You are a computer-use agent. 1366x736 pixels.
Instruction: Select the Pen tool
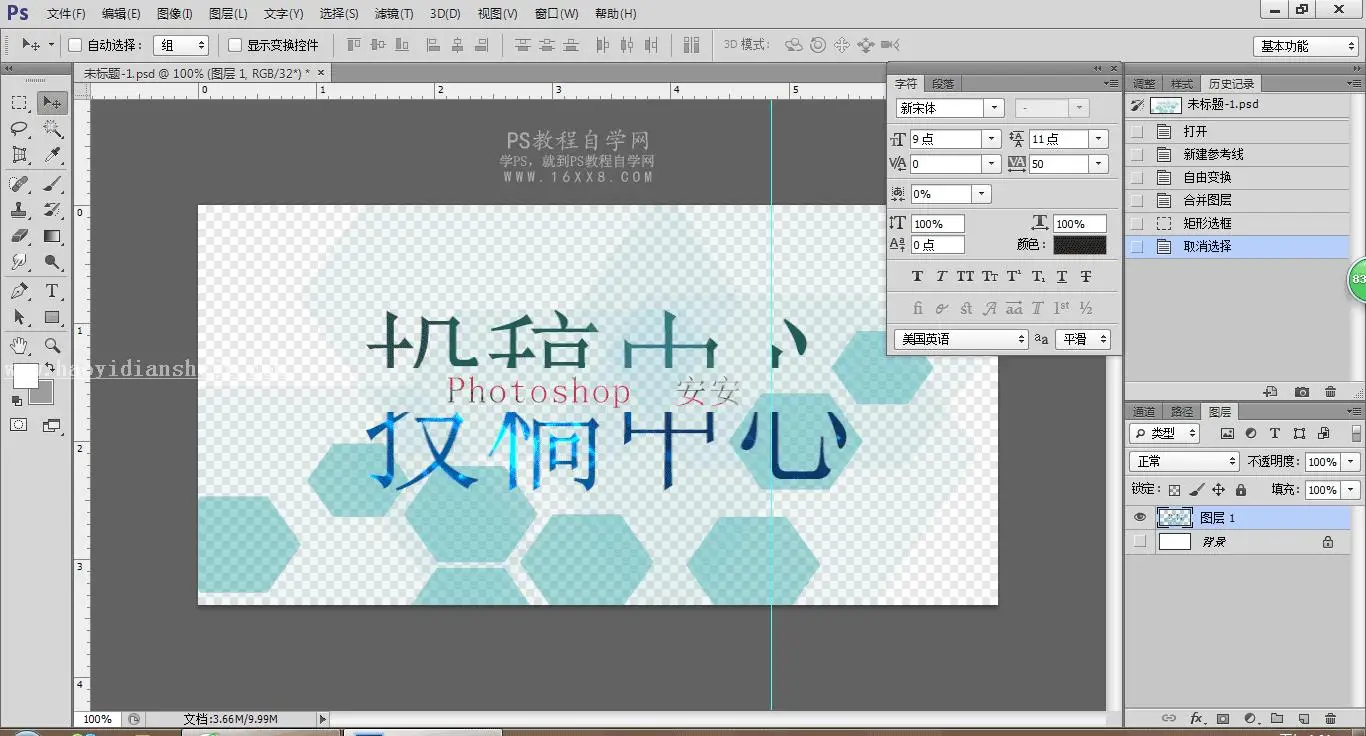tap(19, 291)
